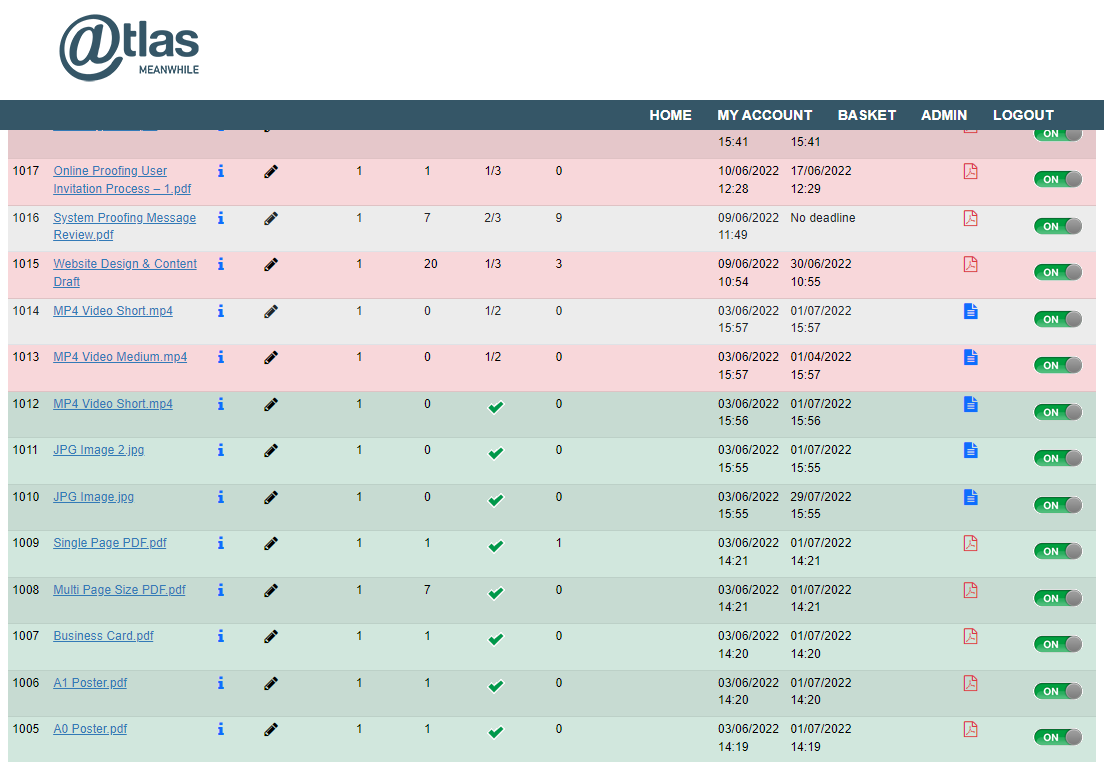Click LOGOUT in the navigation bar
Viewport: 1104px width, 762px height.
(1023, 115)
